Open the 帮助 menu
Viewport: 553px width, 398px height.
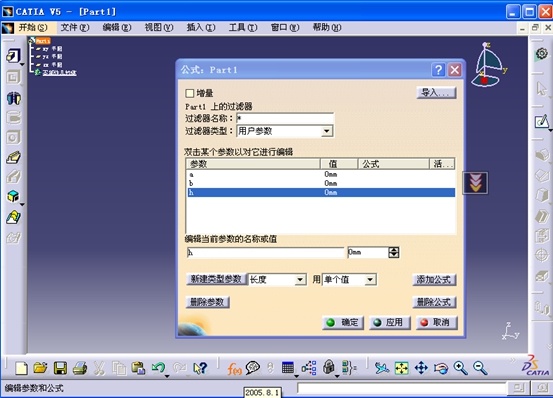tap(327, 27)
